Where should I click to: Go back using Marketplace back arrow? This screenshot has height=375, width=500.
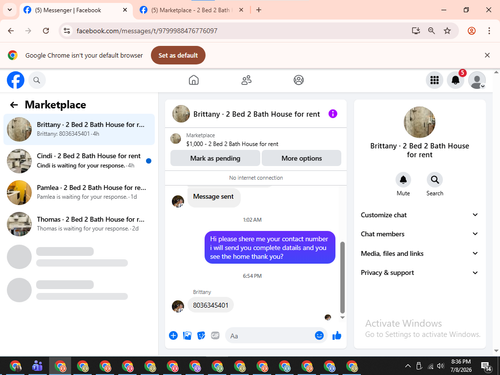coord(14,105)
